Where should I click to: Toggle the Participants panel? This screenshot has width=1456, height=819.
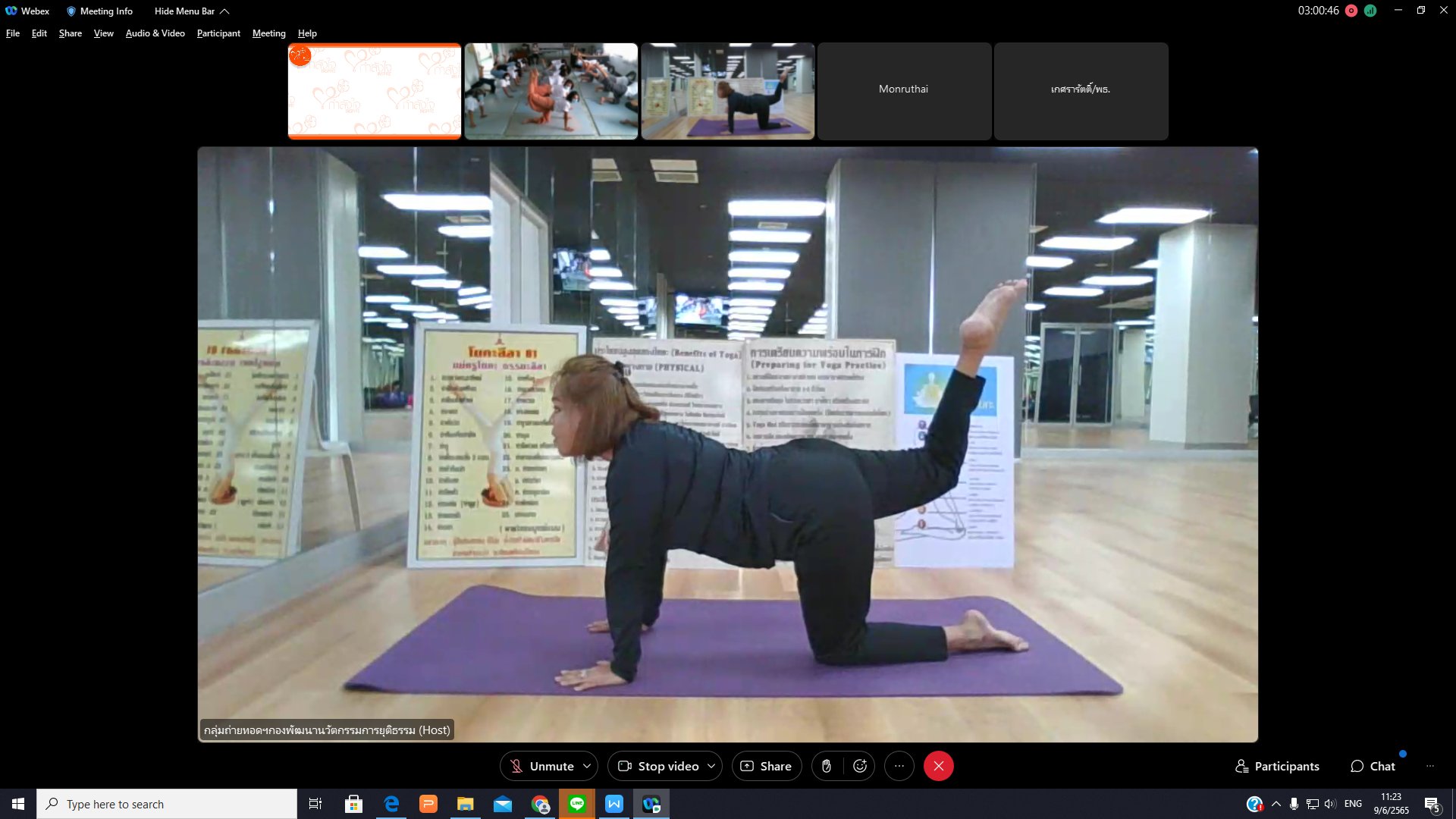tap(1277, 766)
